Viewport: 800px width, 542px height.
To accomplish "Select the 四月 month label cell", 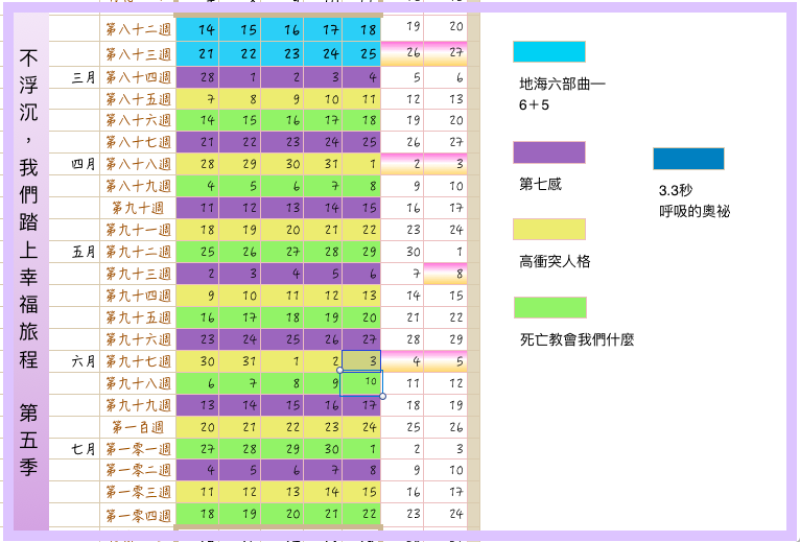I will 74,164.
